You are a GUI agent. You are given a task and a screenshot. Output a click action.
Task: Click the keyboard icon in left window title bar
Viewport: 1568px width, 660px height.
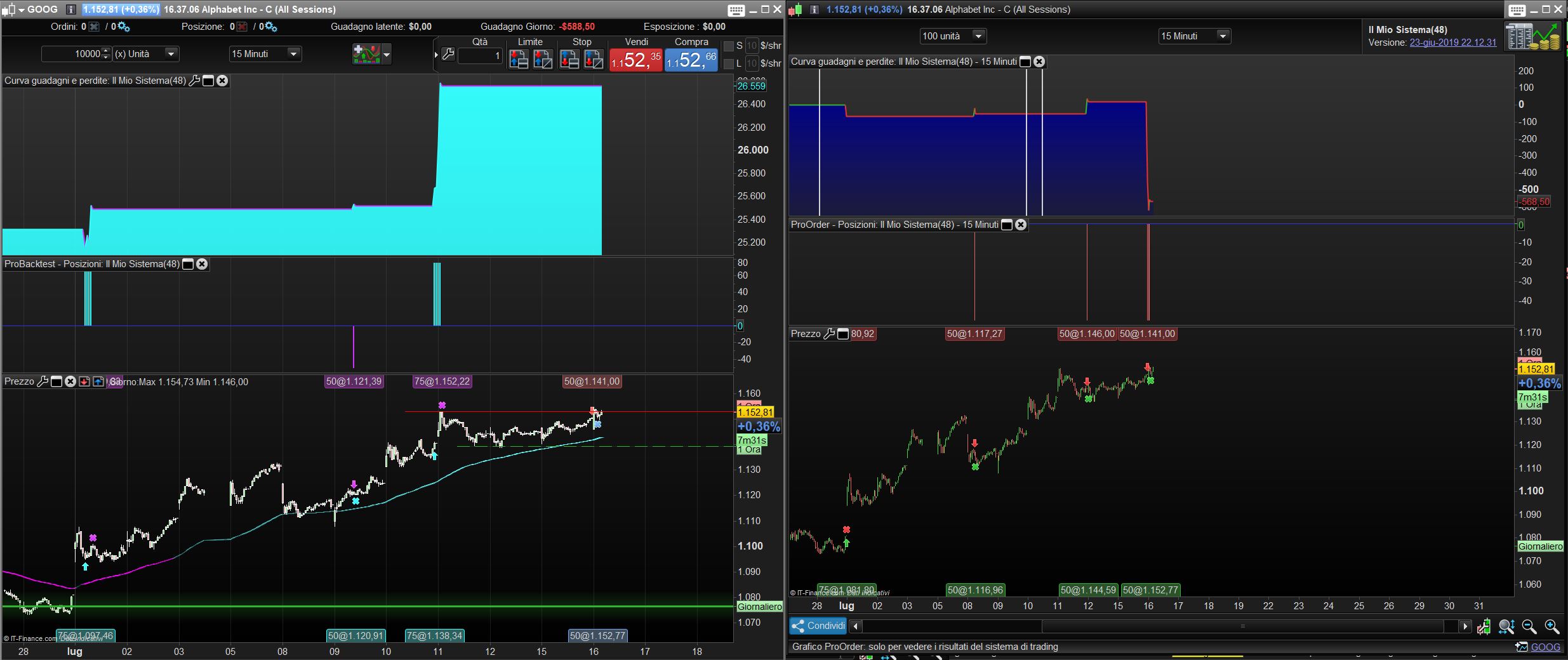[x=736, y=10]
